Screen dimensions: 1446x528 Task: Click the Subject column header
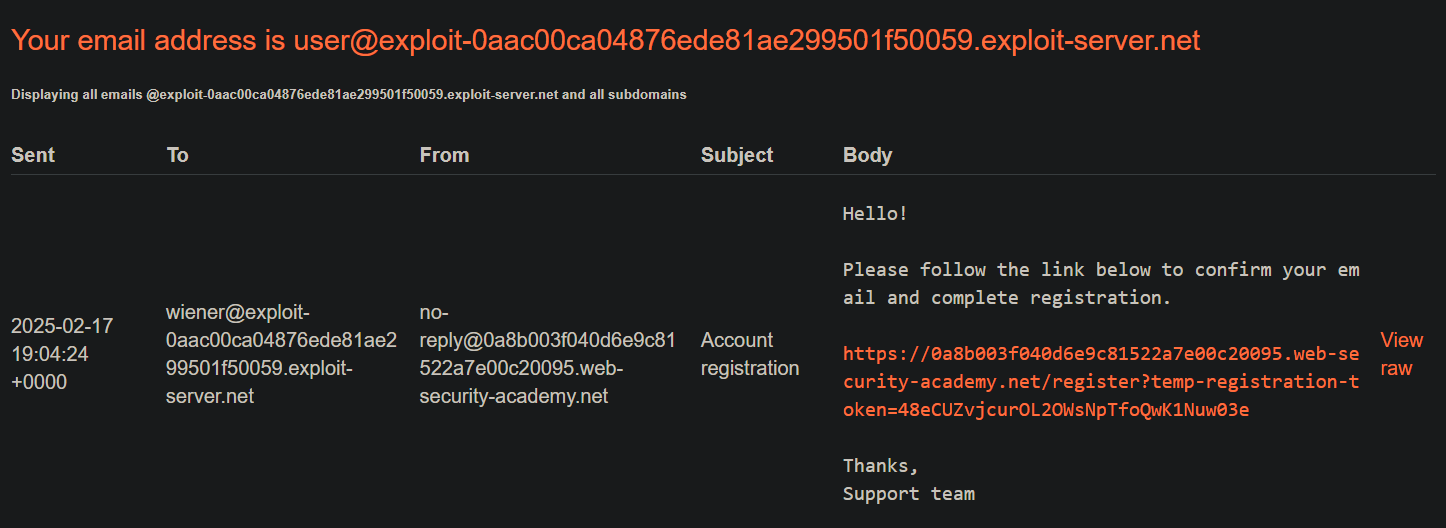point(737,155)
